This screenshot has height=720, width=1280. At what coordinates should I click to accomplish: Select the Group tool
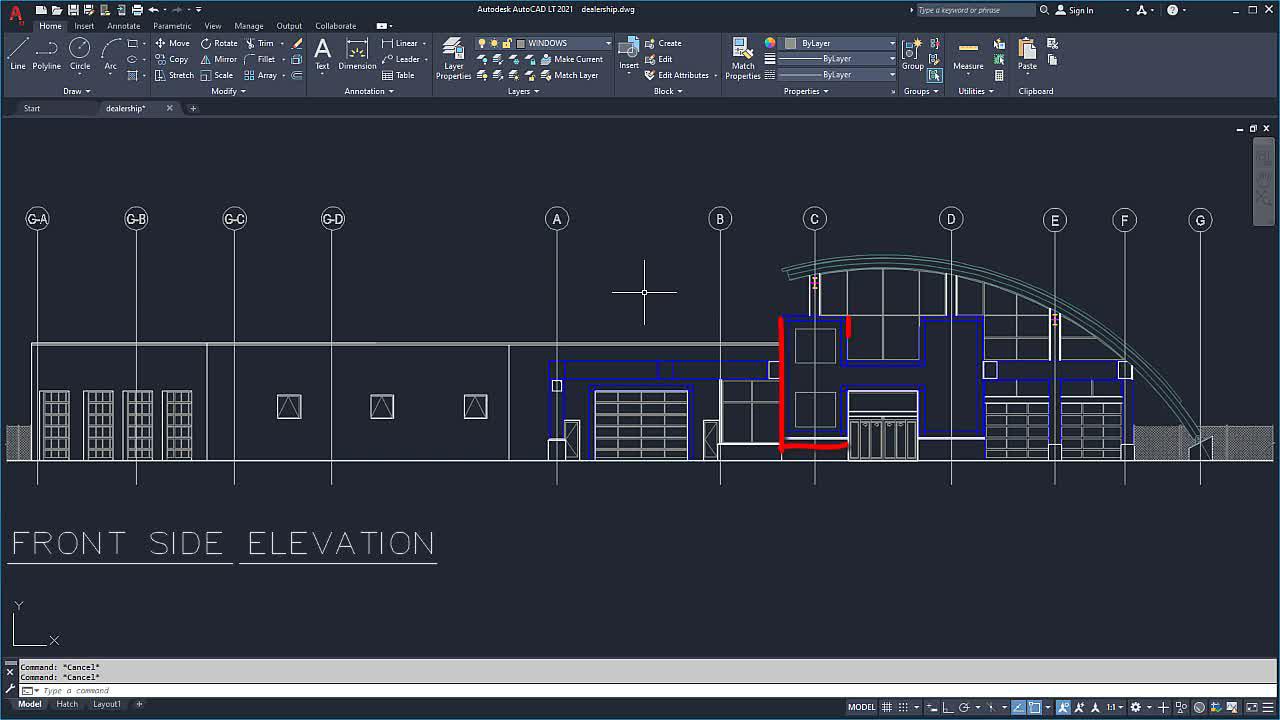(x=913, y=54)
